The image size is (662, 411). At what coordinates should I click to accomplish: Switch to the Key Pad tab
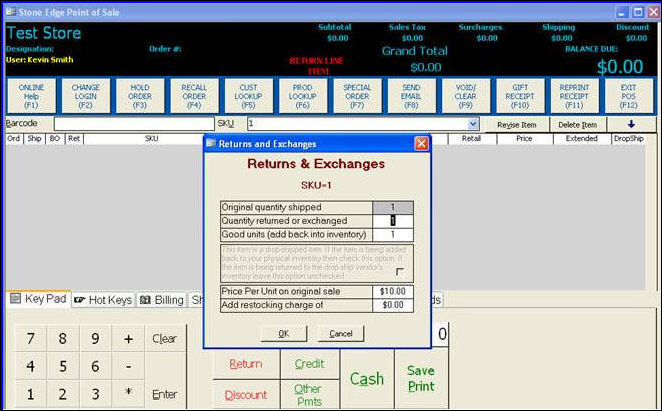point(38,299)
